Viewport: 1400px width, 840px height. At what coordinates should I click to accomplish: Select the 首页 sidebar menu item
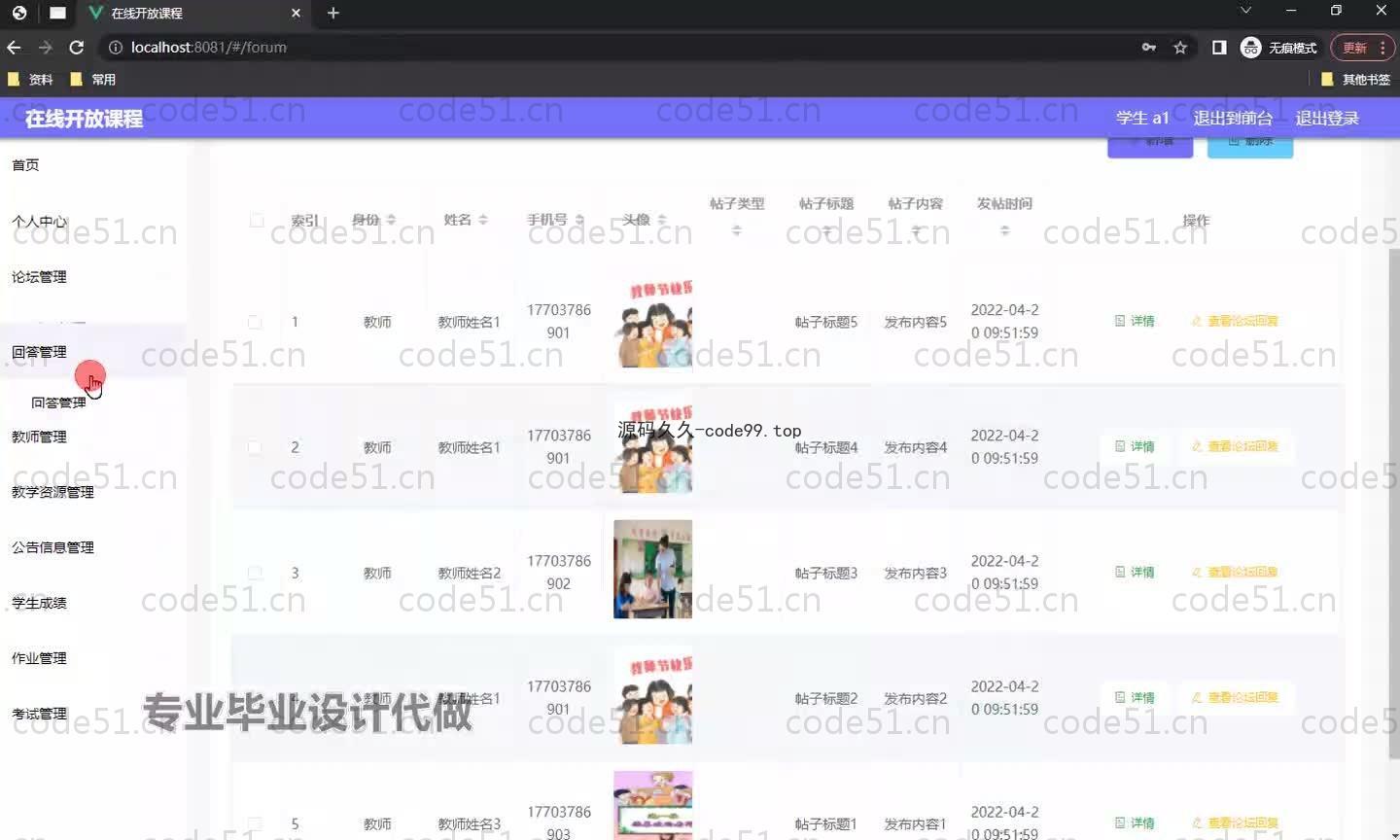[25, 164]
